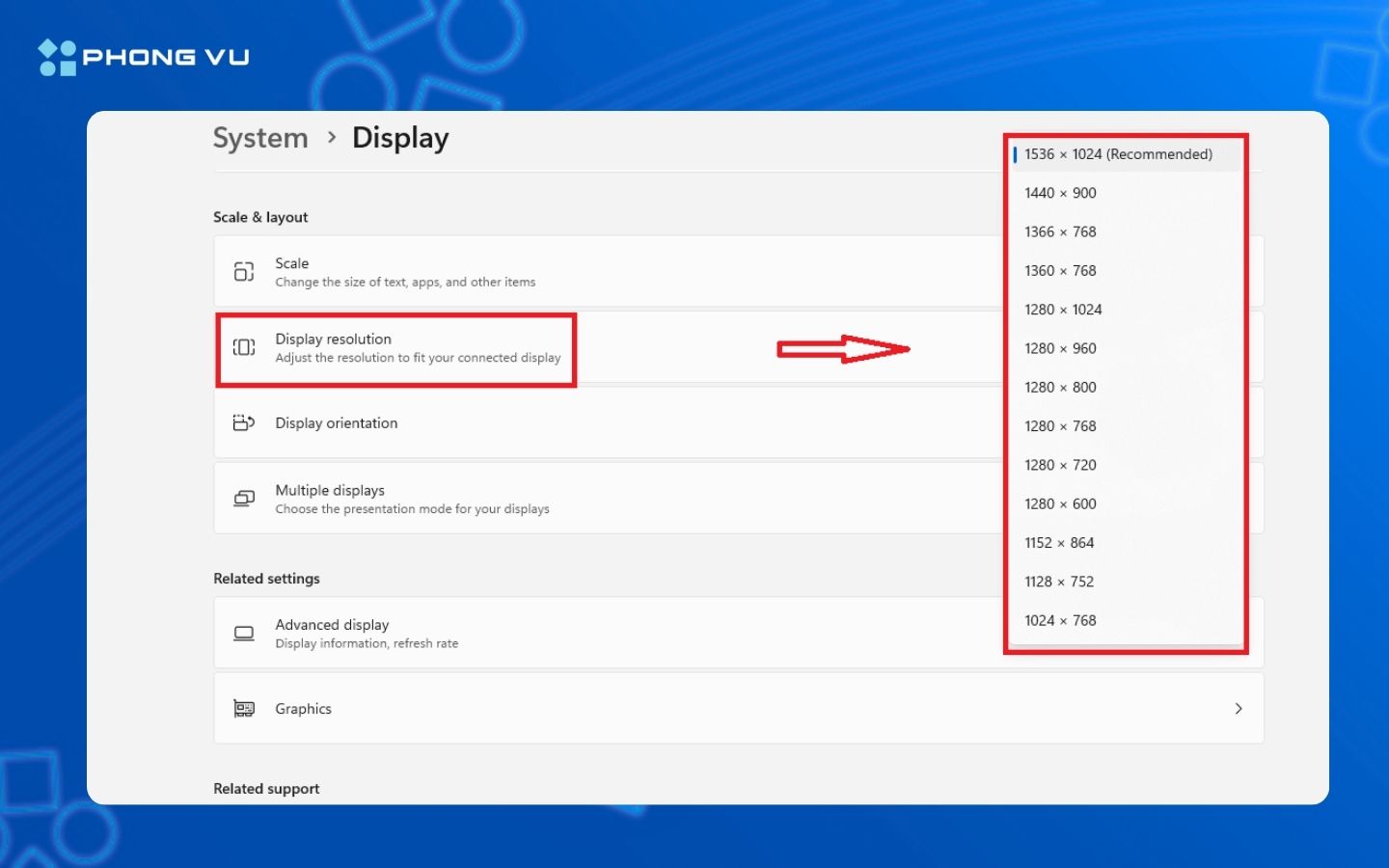Image resolution: width=1389 pixels, height=868 pixels.
Task: Click Display in the breadcrumb header
Action: [400, 138]
